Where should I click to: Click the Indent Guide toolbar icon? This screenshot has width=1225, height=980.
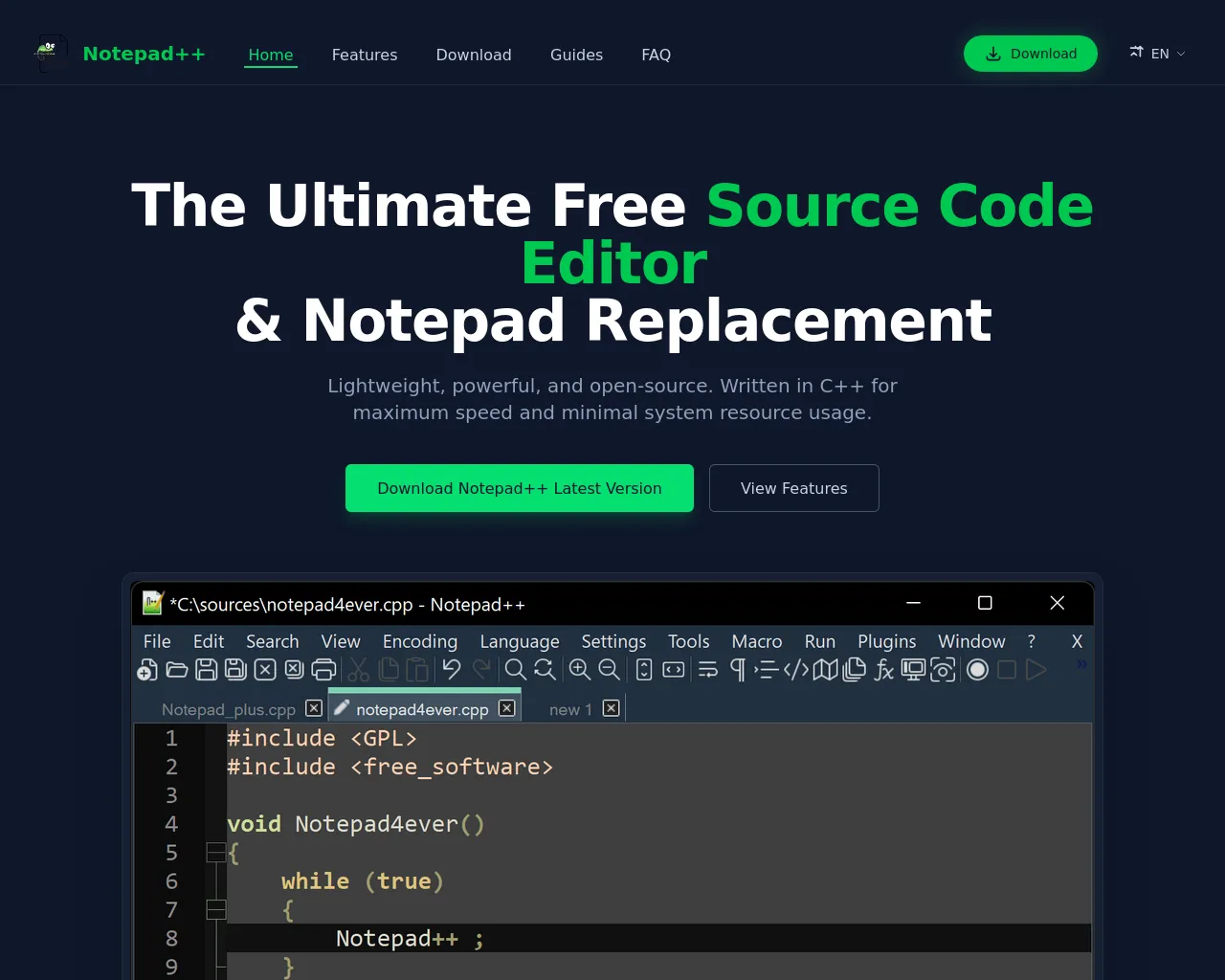767,670
